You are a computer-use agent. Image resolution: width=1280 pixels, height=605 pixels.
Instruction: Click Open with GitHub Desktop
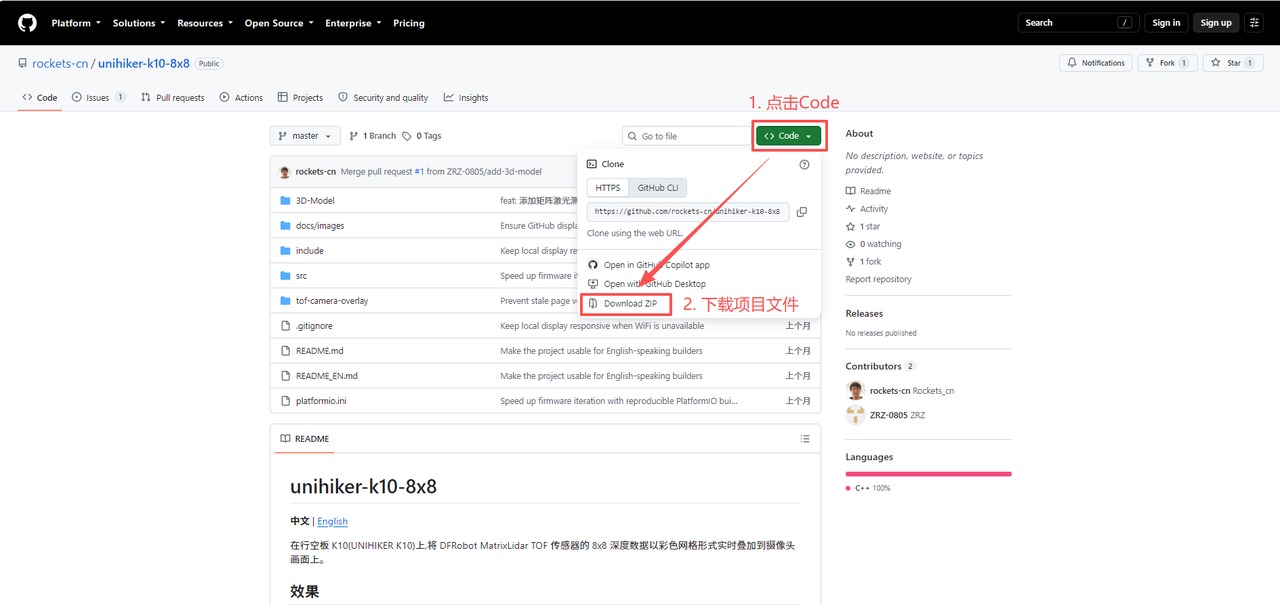pos(646,284)
